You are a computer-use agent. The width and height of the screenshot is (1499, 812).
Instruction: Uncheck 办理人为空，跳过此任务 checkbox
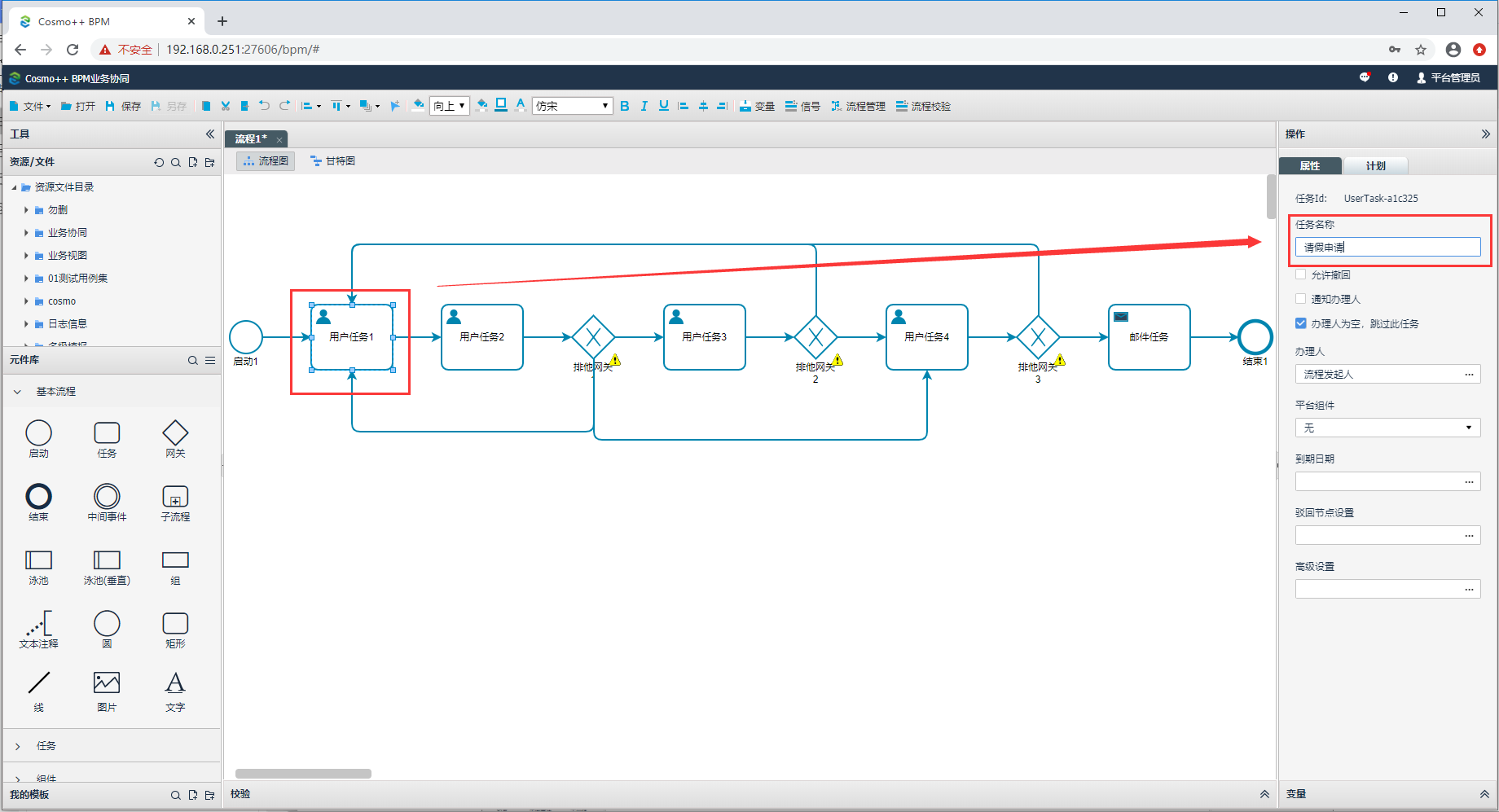tap(1301, 323)
